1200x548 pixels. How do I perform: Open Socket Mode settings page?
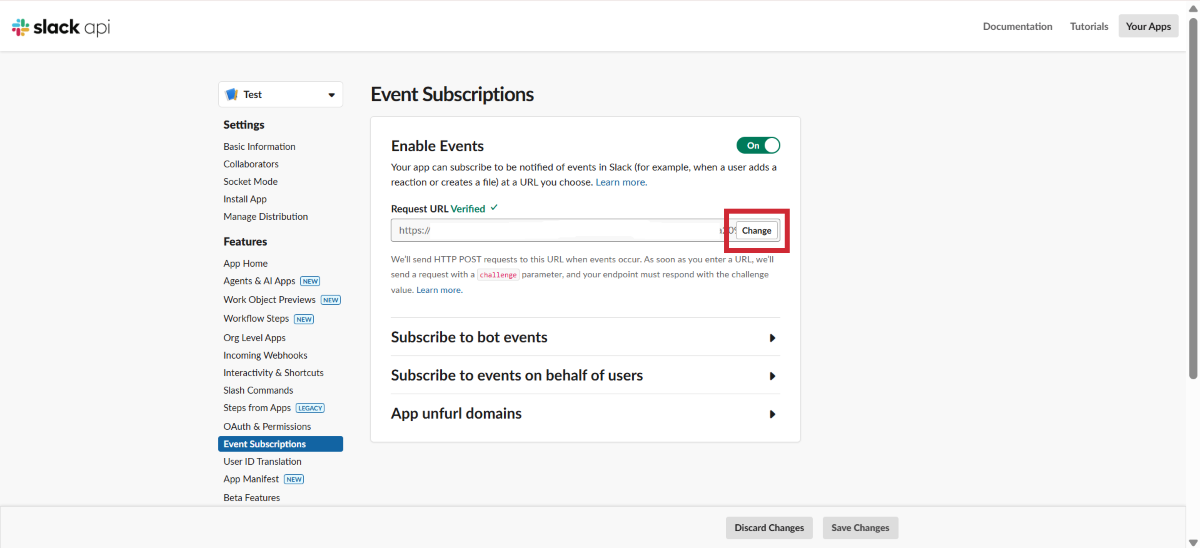250,182
